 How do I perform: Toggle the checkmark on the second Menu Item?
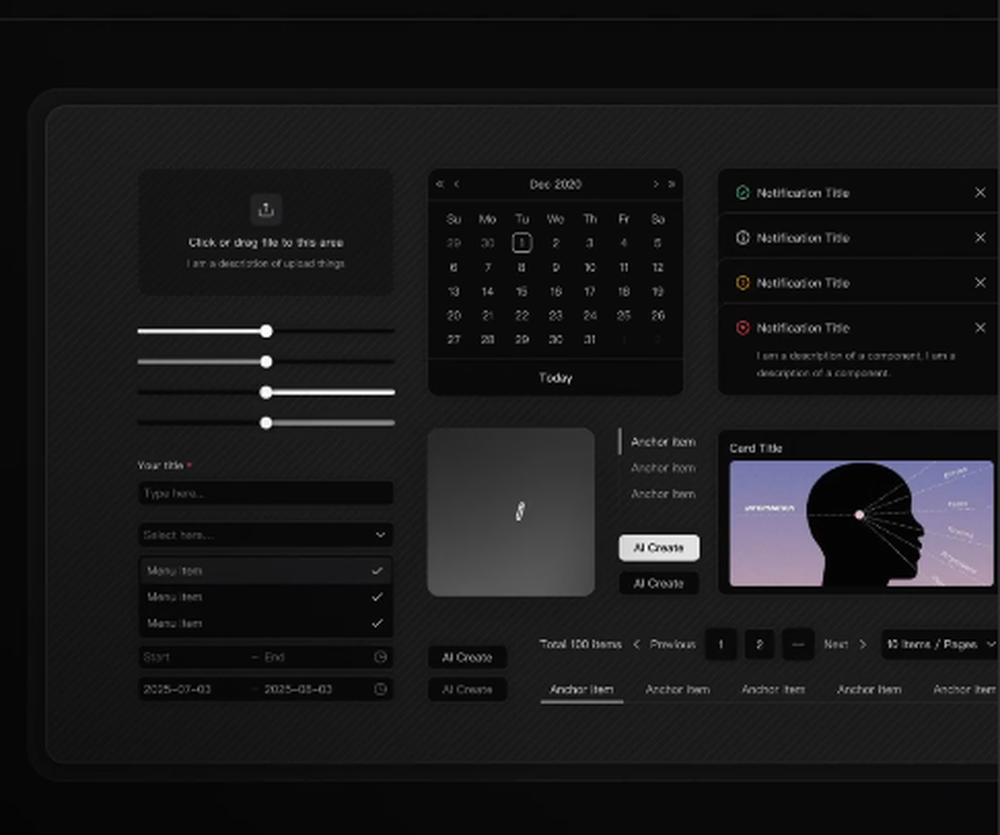pyautogui.click(x=377, y=597)
